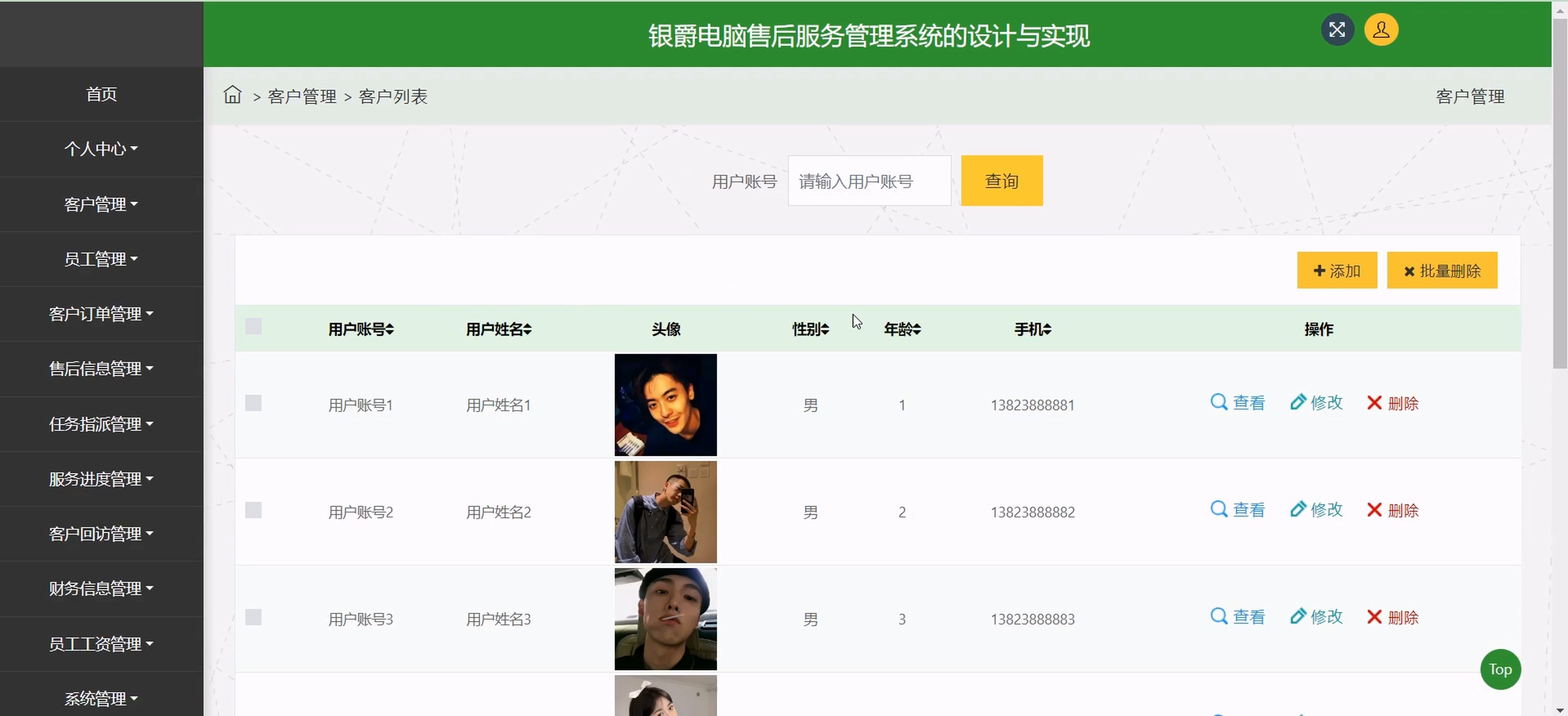Open the user profile avatar icon
1568x716 pixels.
pos(1380,29)
